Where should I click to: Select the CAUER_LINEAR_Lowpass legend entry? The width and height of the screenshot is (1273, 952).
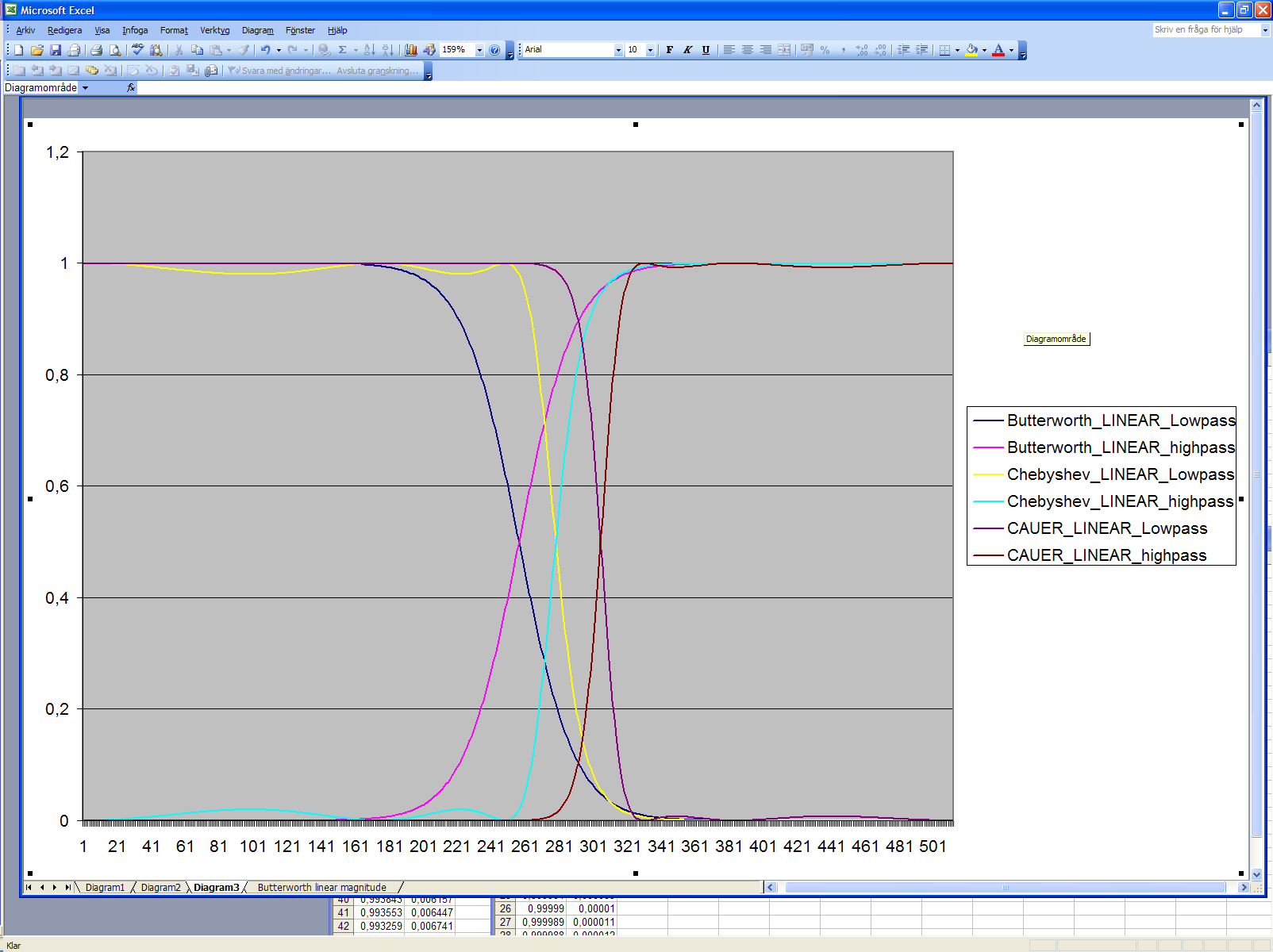coord(1090,528)
